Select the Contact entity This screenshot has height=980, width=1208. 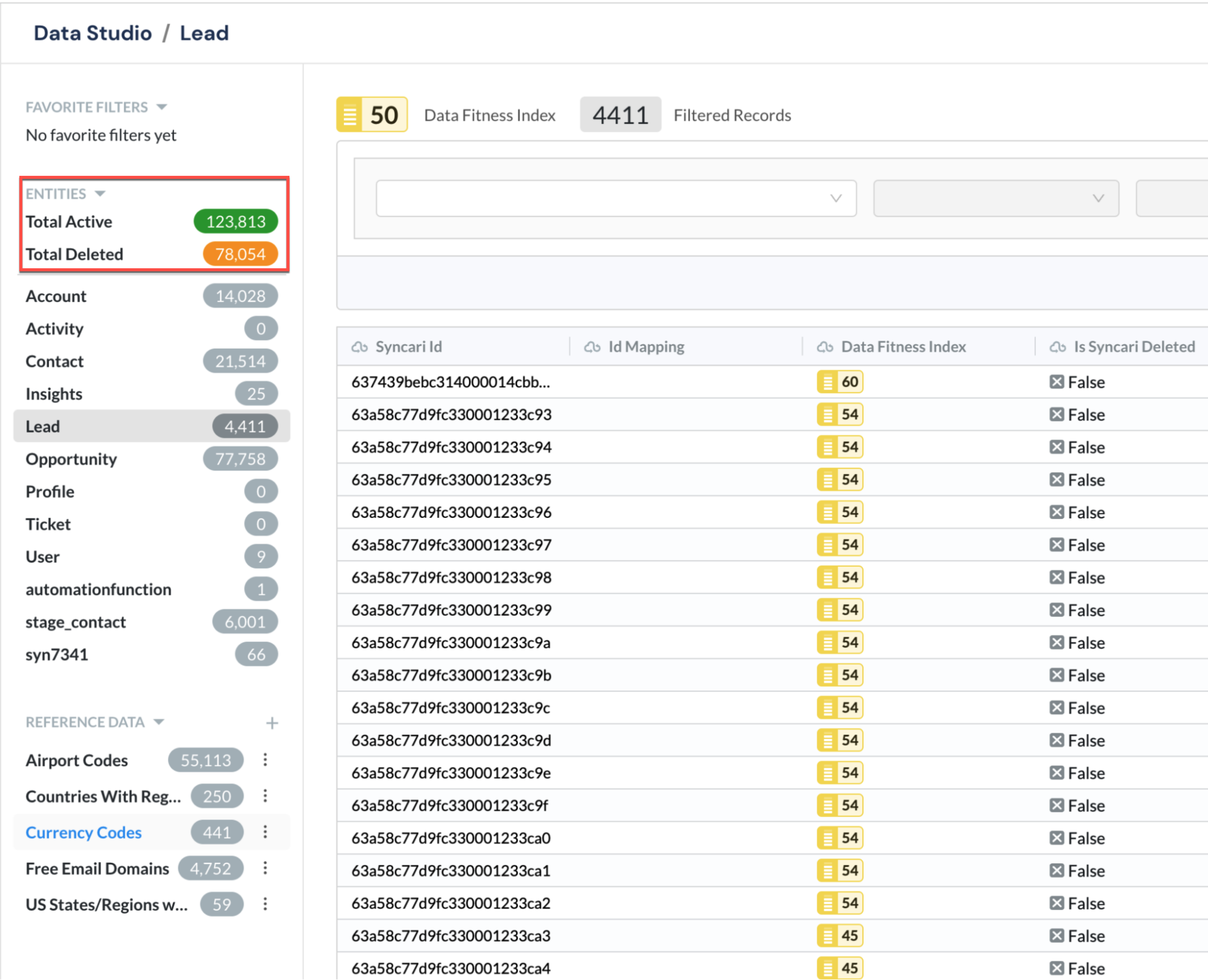(x=151, y=361)
